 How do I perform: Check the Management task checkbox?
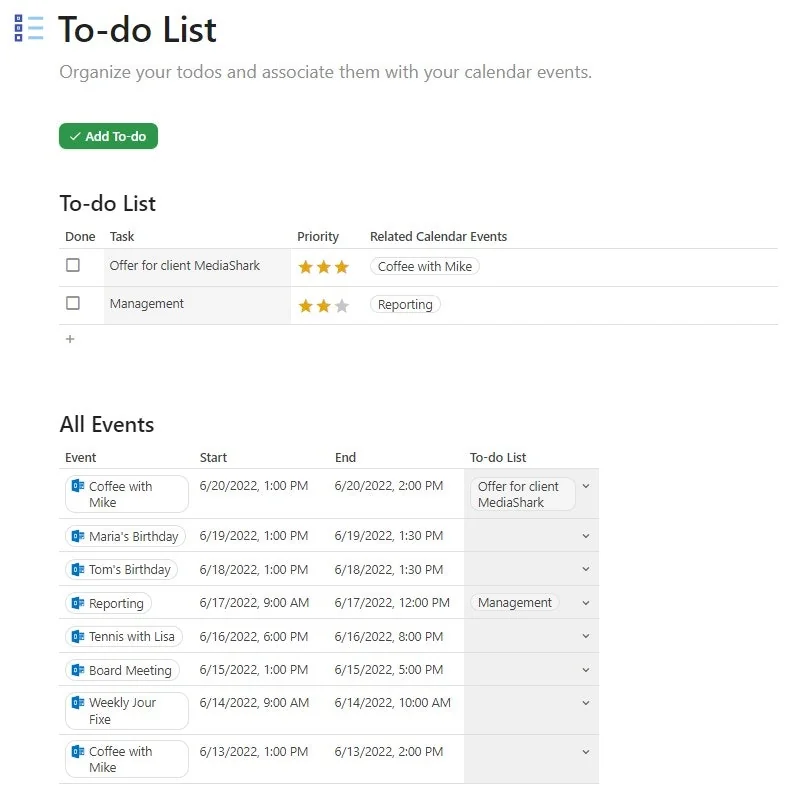click(73, 303)
